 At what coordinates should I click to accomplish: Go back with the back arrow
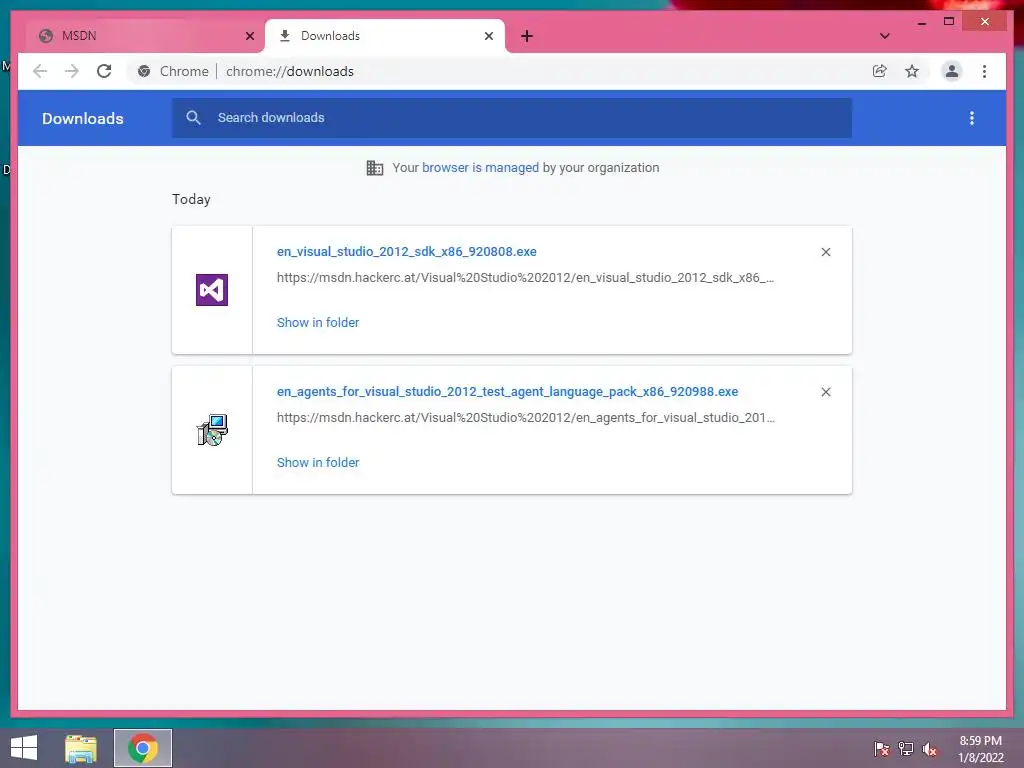pyautogui.click(x=40, y=71)
